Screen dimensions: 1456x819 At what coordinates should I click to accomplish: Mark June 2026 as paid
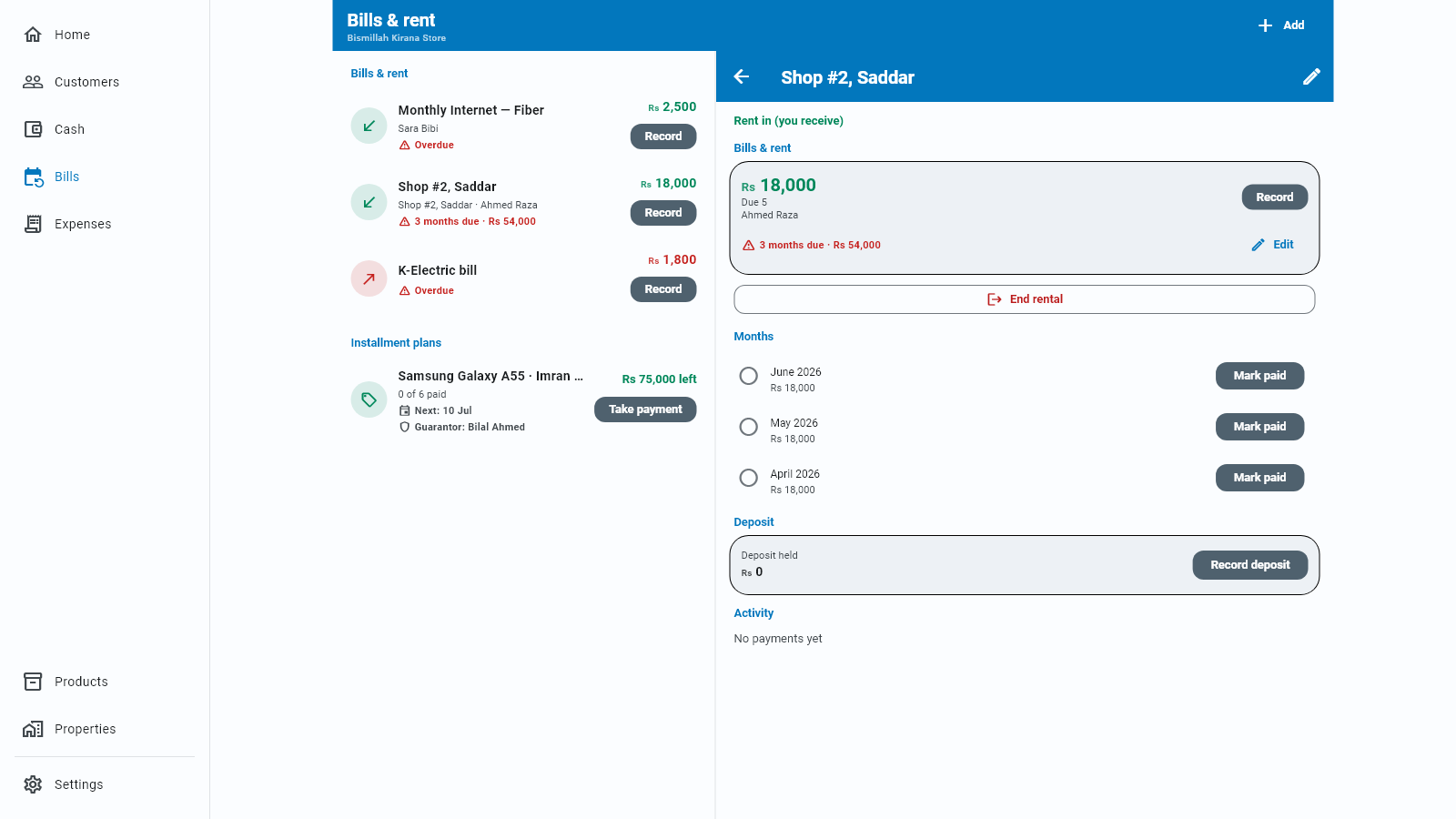tap(1259, 376)
